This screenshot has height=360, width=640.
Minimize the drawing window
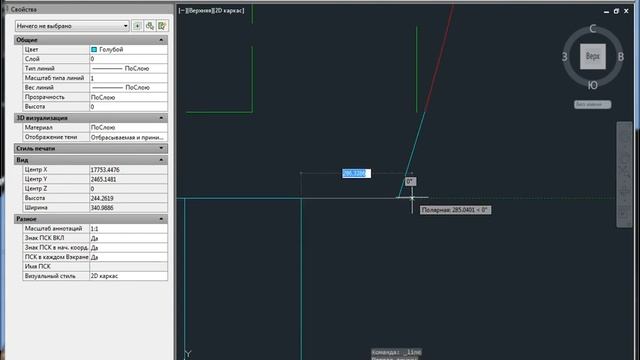pyautogui.click(x=606, y=12)
